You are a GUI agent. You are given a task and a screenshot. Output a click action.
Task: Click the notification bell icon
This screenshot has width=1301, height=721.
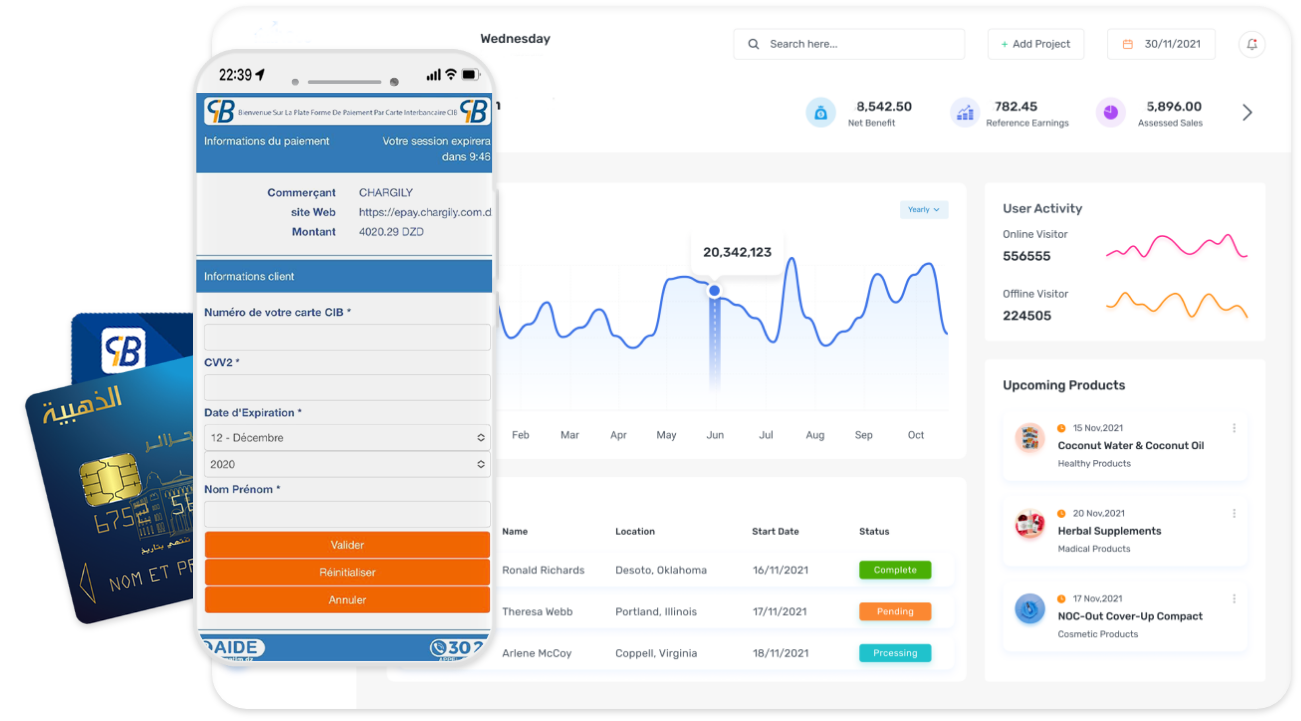[1251, 44]
